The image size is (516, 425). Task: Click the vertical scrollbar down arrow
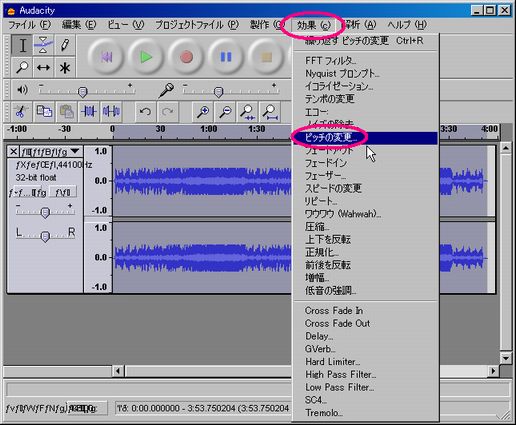pos(506,358)
